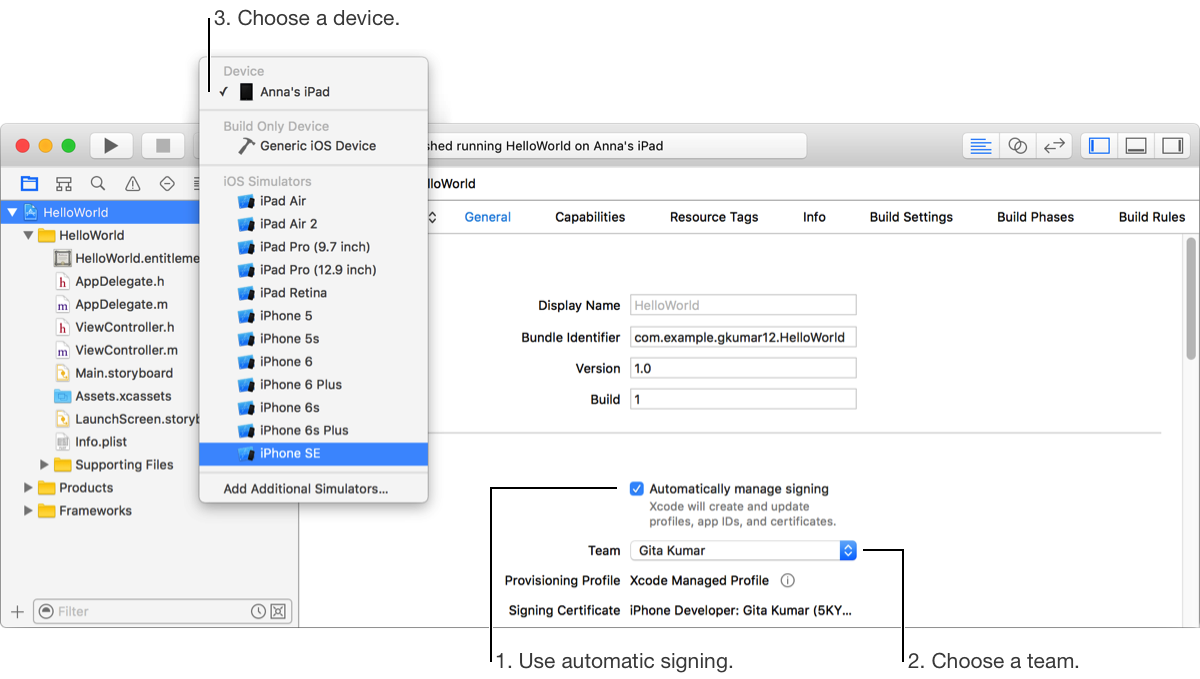Select Generic iOS Device menu item
Viewport: 1200px width, 679px height.
314,145
